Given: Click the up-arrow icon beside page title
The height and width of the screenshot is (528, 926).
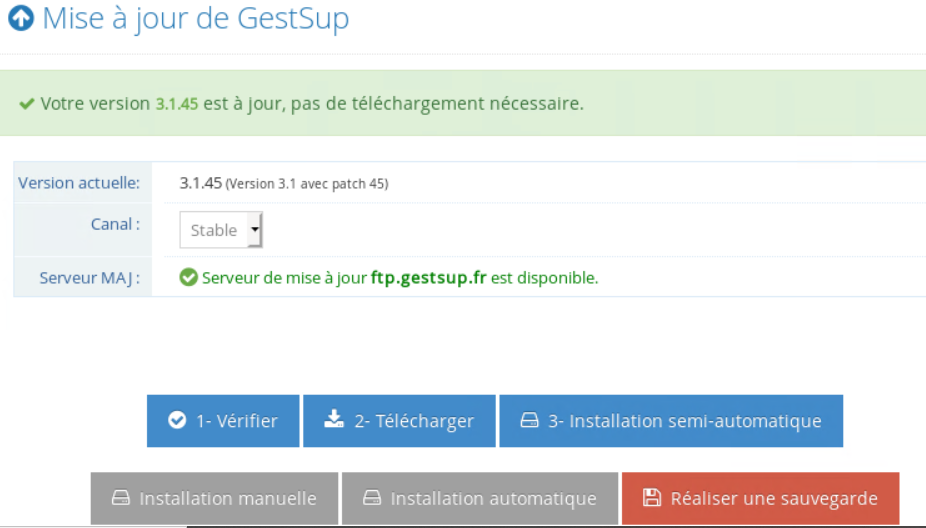Looking at the screenshot, I should pos(21,18).
